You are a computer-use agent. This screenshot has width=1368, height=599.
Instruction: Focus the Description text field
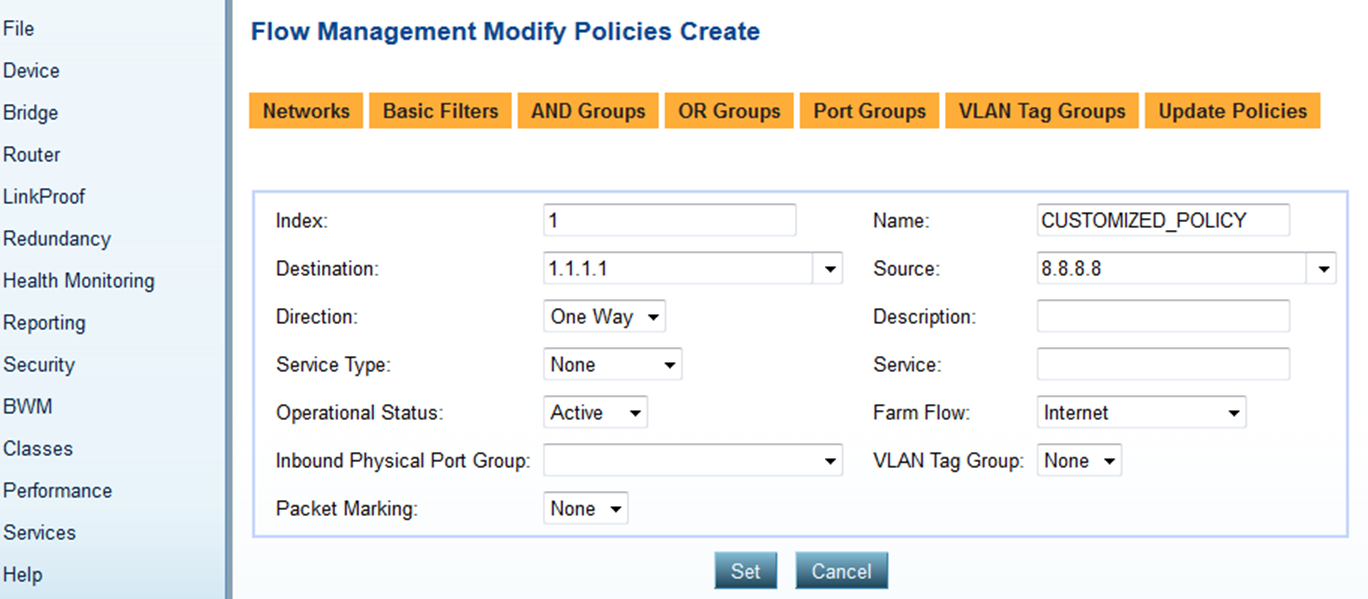pos(1162,317)
